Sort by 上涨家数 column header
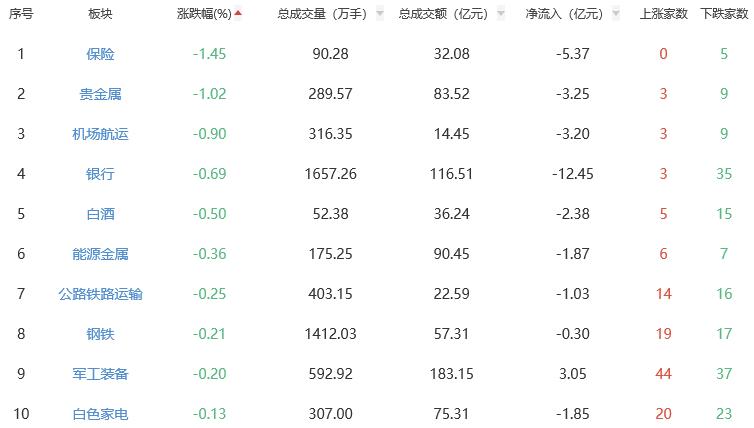754x428 pixels. click(x=663, y=14)
